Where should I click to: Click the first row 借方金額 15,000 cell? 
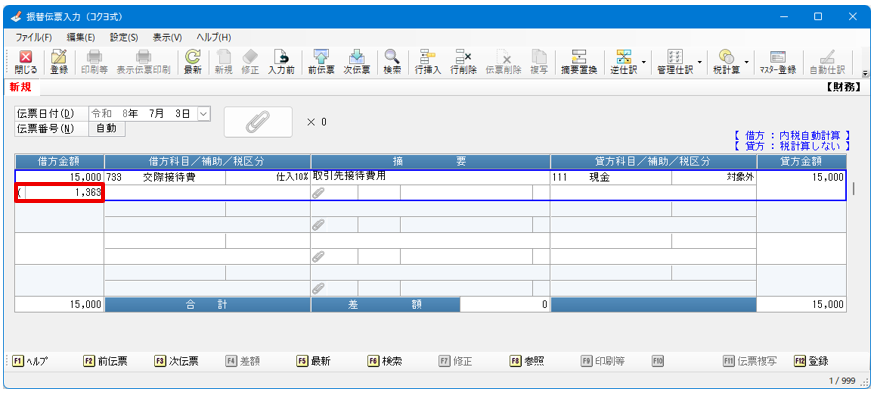point(60,178)
